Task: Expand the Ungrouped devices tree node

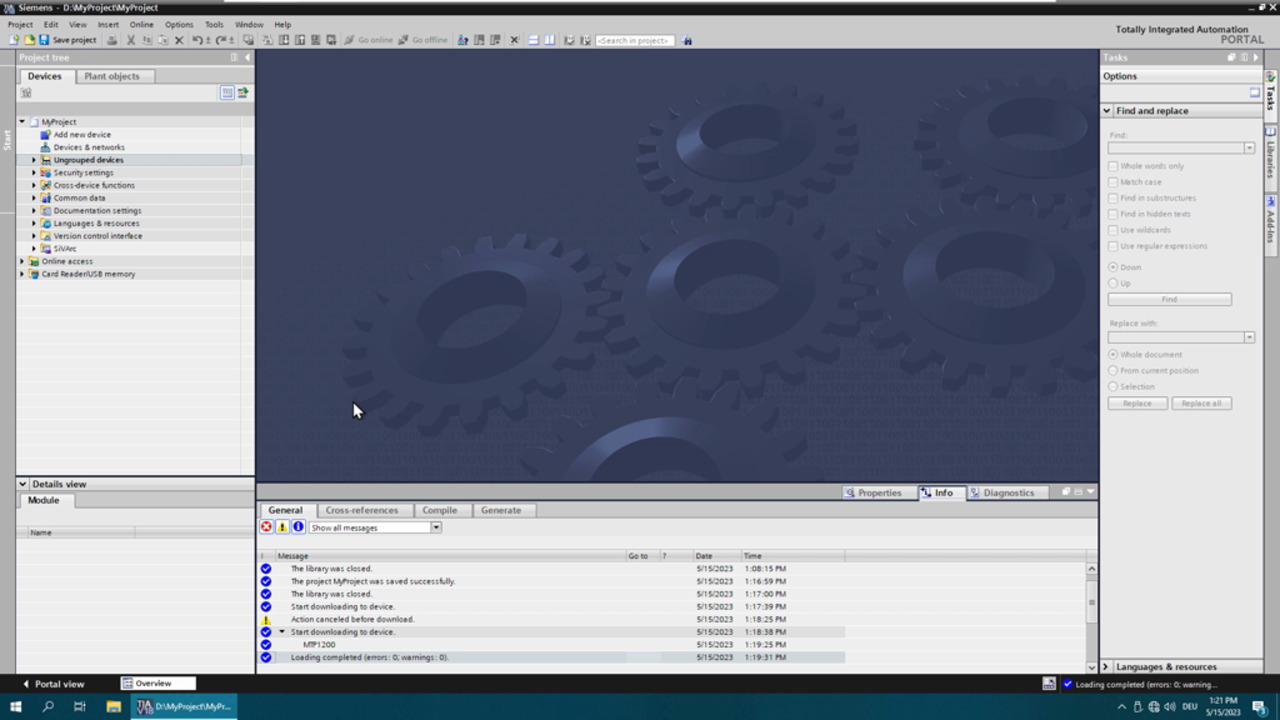Action: tap(34, 160)
